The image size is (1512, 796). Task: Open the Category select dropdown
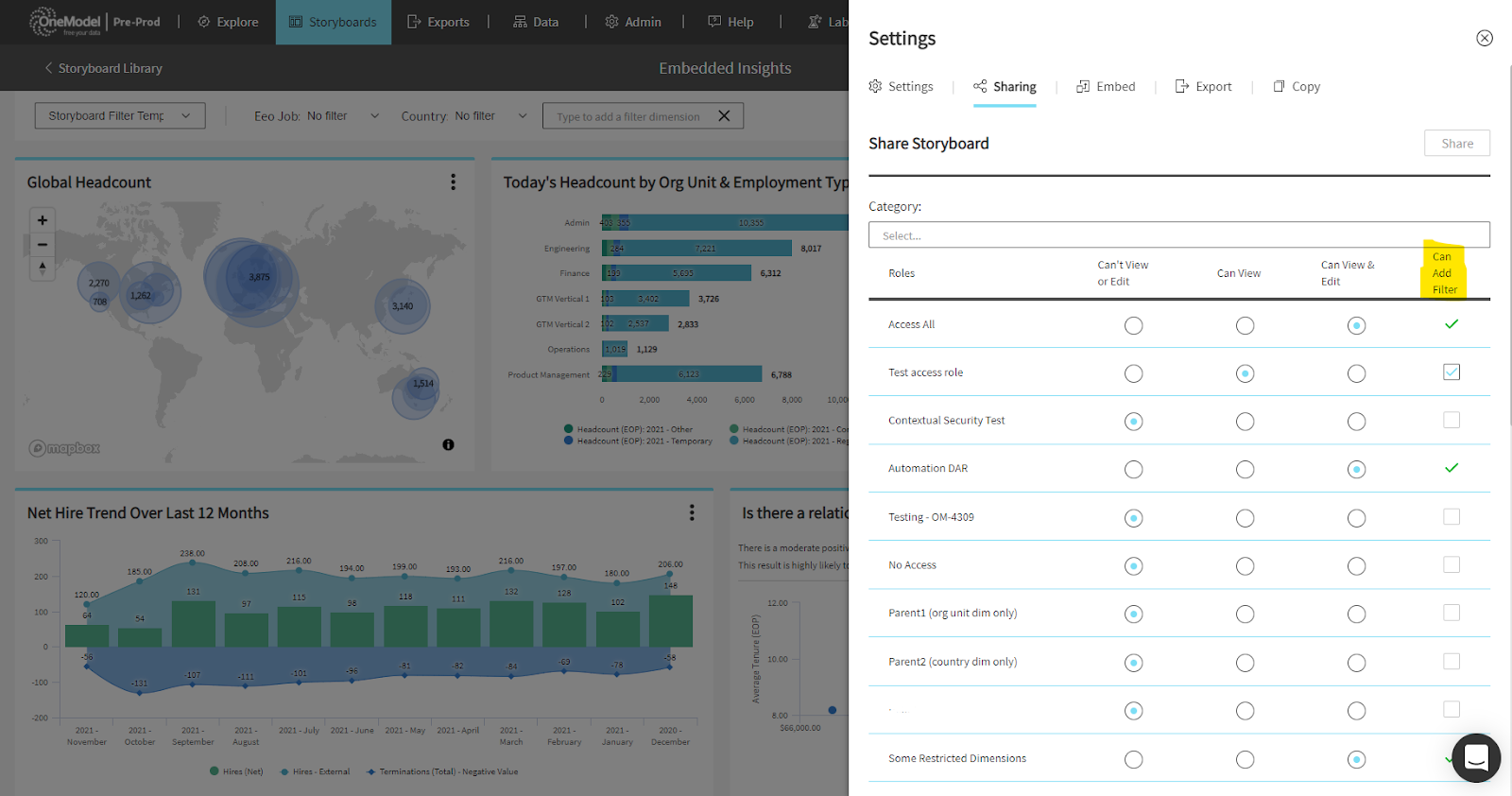point(1178,235)
